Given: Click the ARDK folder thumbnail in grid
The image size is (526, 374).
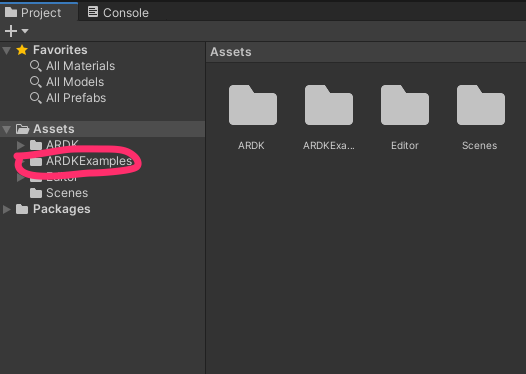Looking at the screenshot, I should [x=253, y=105].
